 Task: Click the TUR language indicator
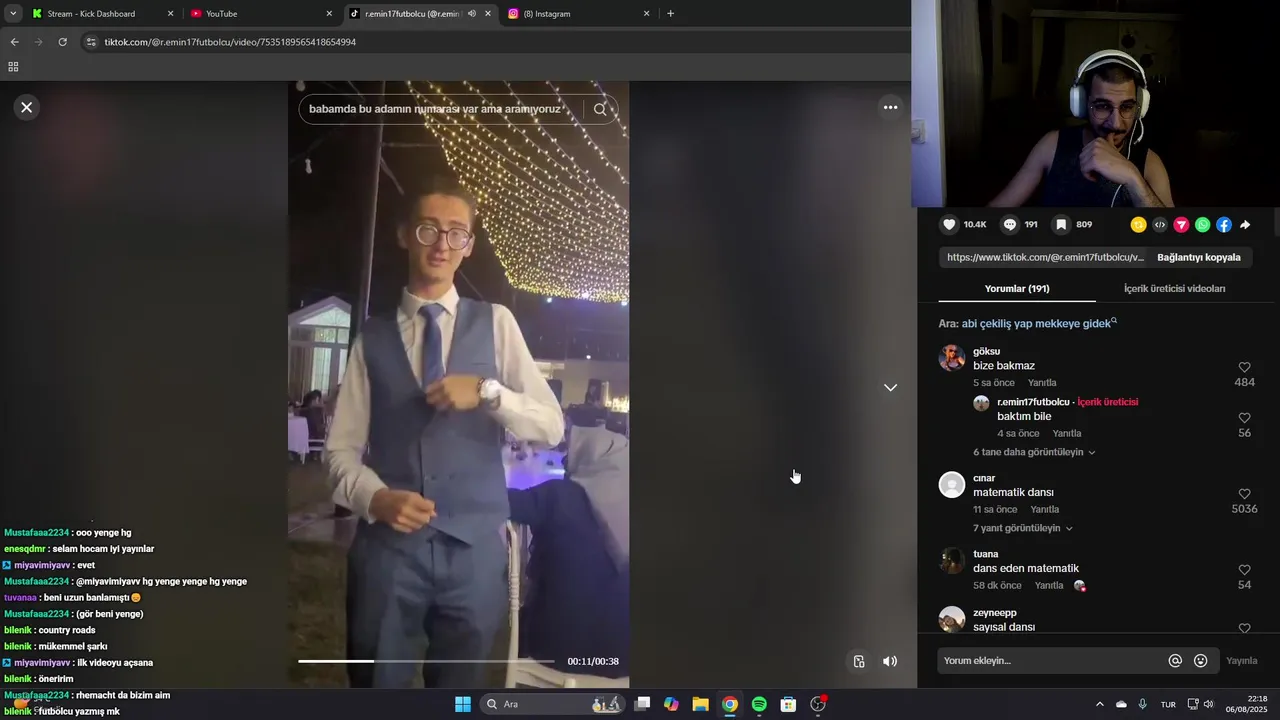[x=1168, y=704]
